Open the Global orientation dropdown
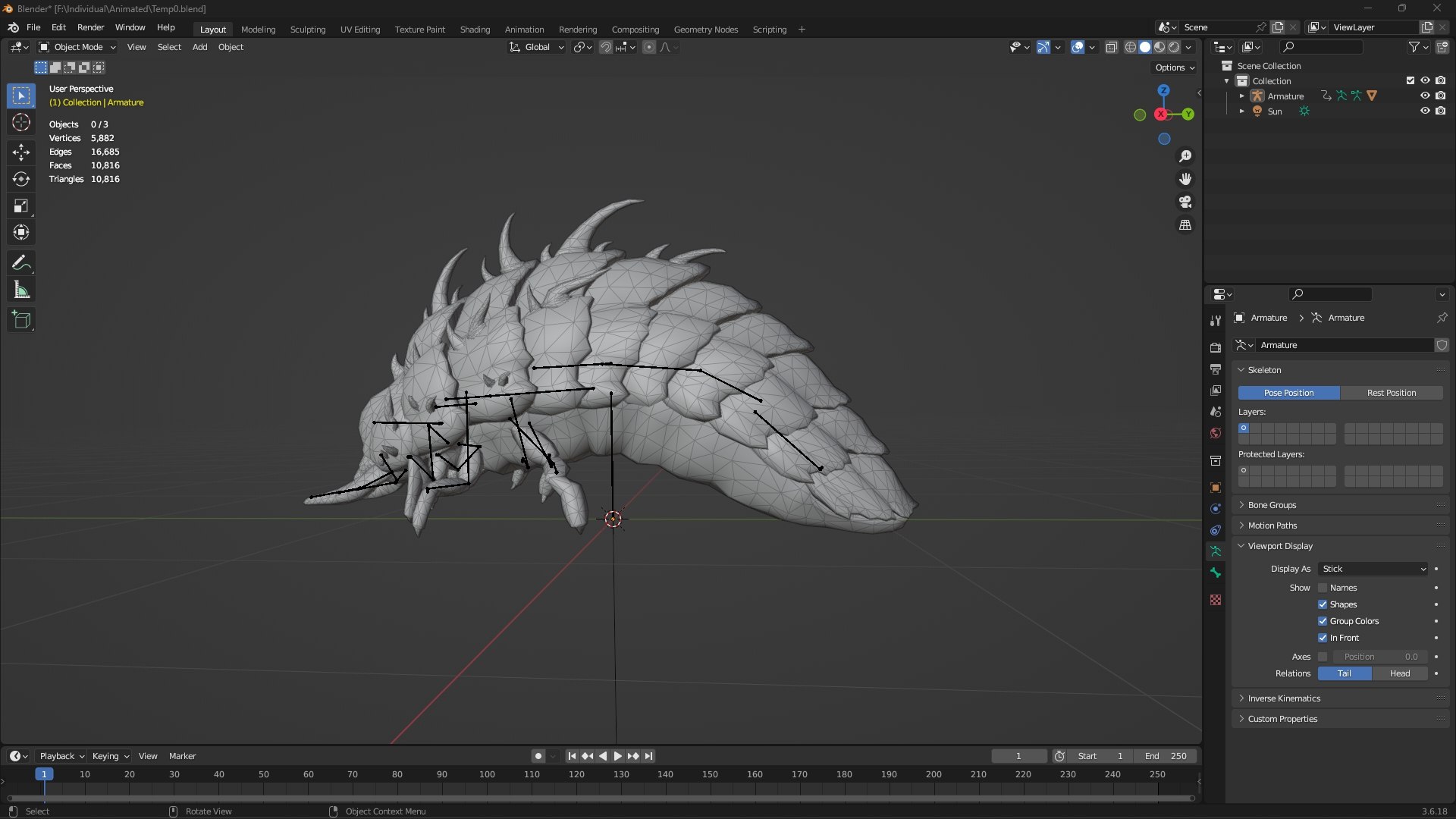 pyautogui.click(x=537, y=47)
